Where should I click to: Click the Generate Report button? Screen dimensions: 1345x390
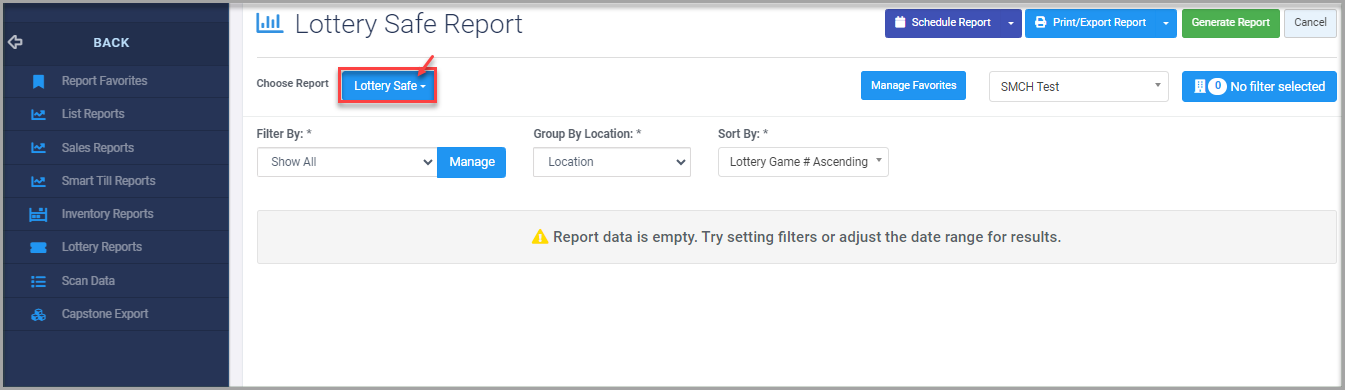pyautogui.click(x=1231, y=23)
